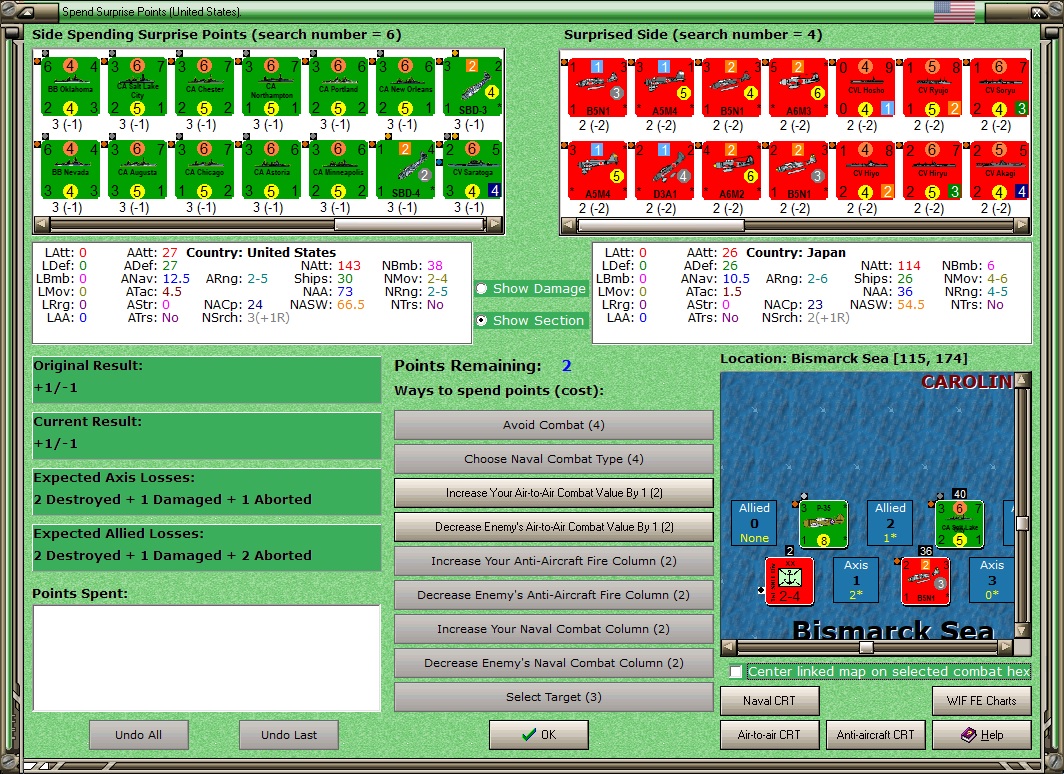Open the Help button
The image size is (1064, 774).
(982, 735)
